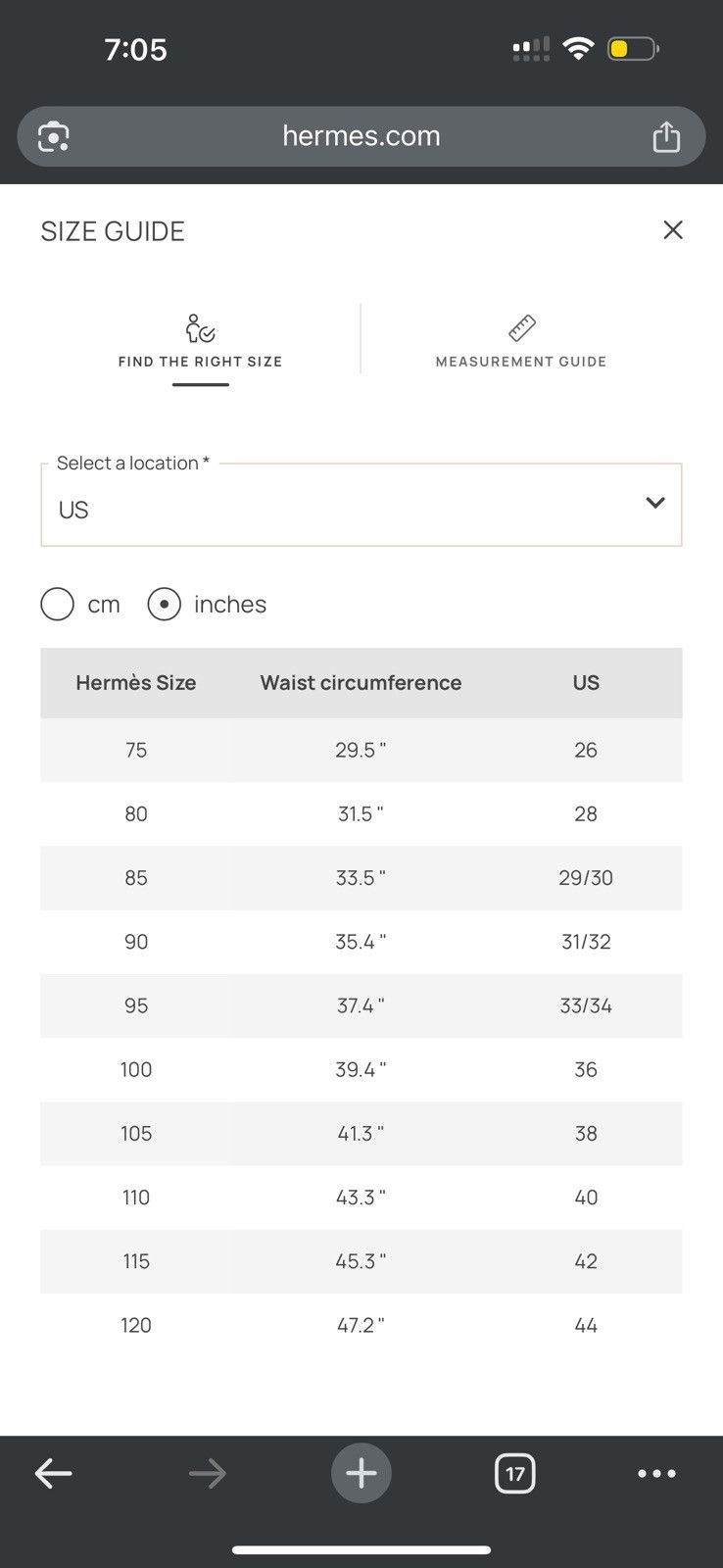
Task: Expand the location dropdown chevron
Action: click(x=655, y=503)
